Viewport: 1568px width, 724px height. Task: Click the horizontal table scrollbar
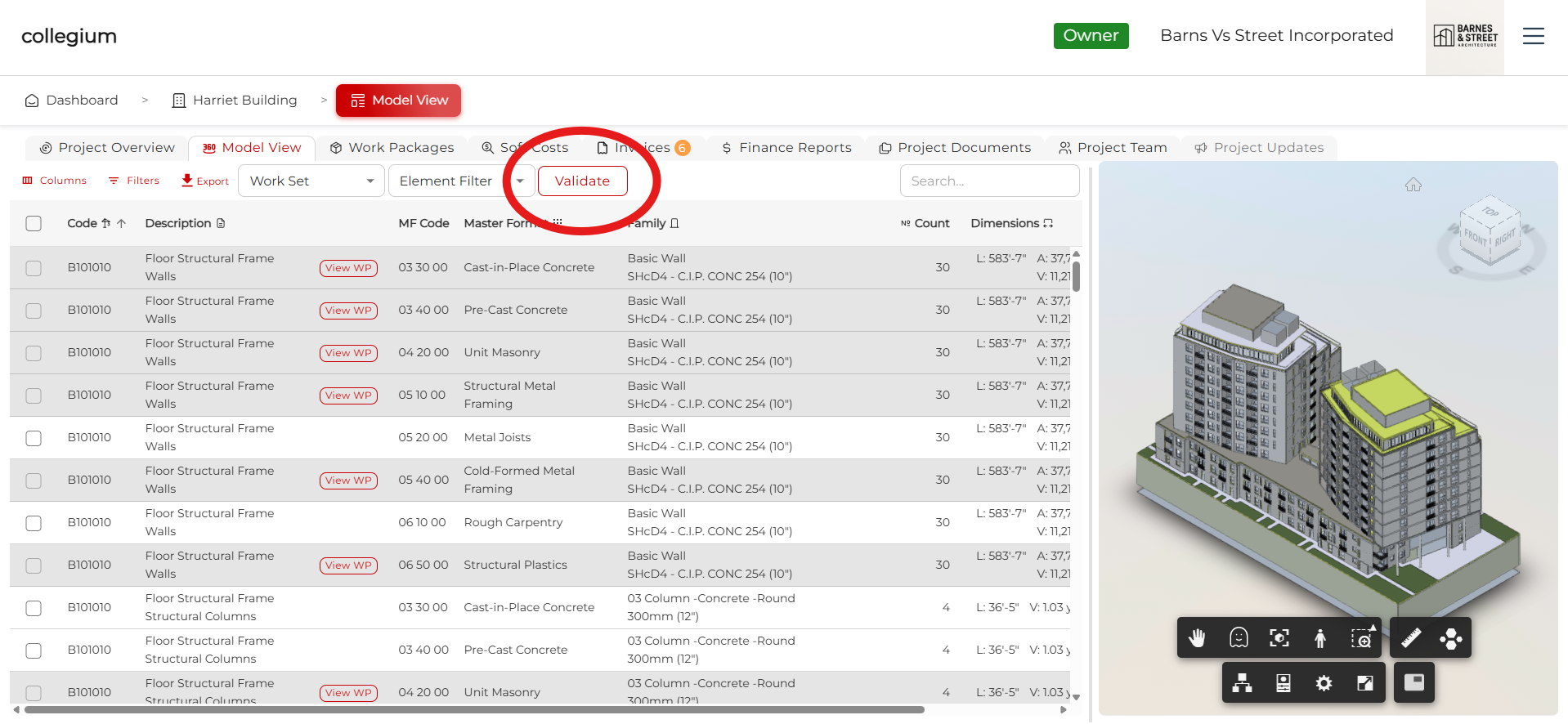click(474, 710)
